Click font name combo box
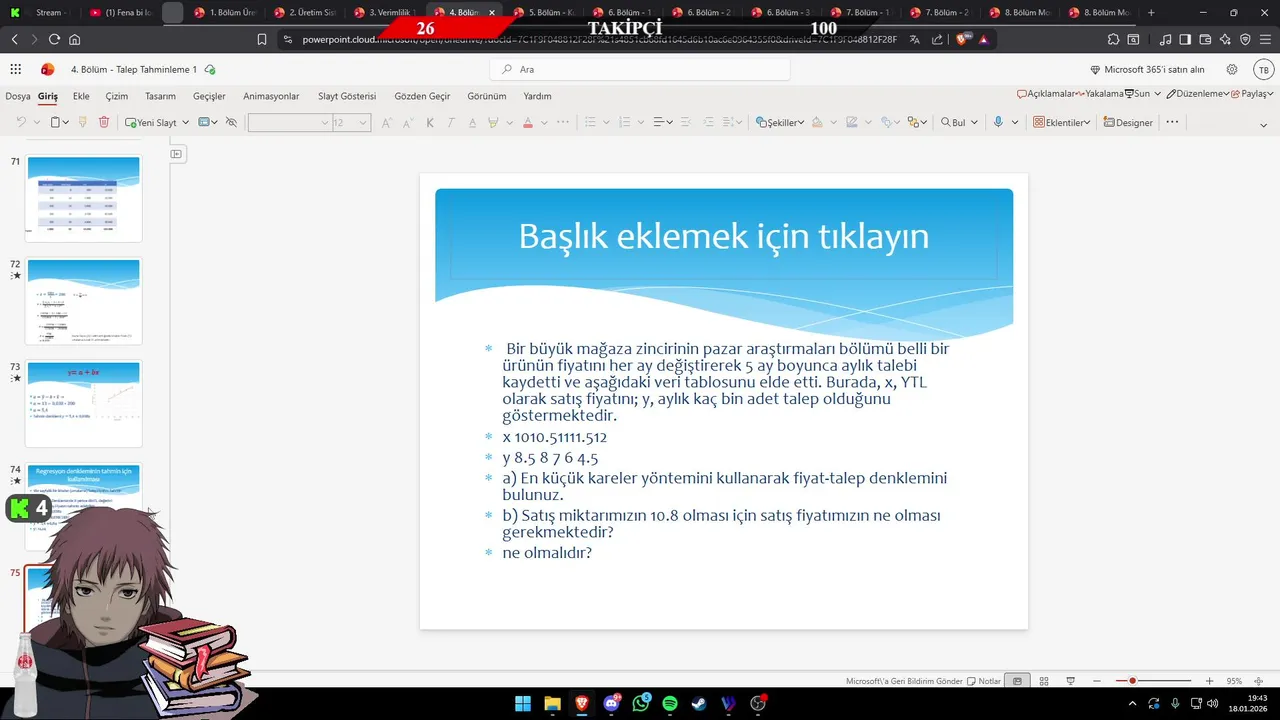 coord(289,122)
